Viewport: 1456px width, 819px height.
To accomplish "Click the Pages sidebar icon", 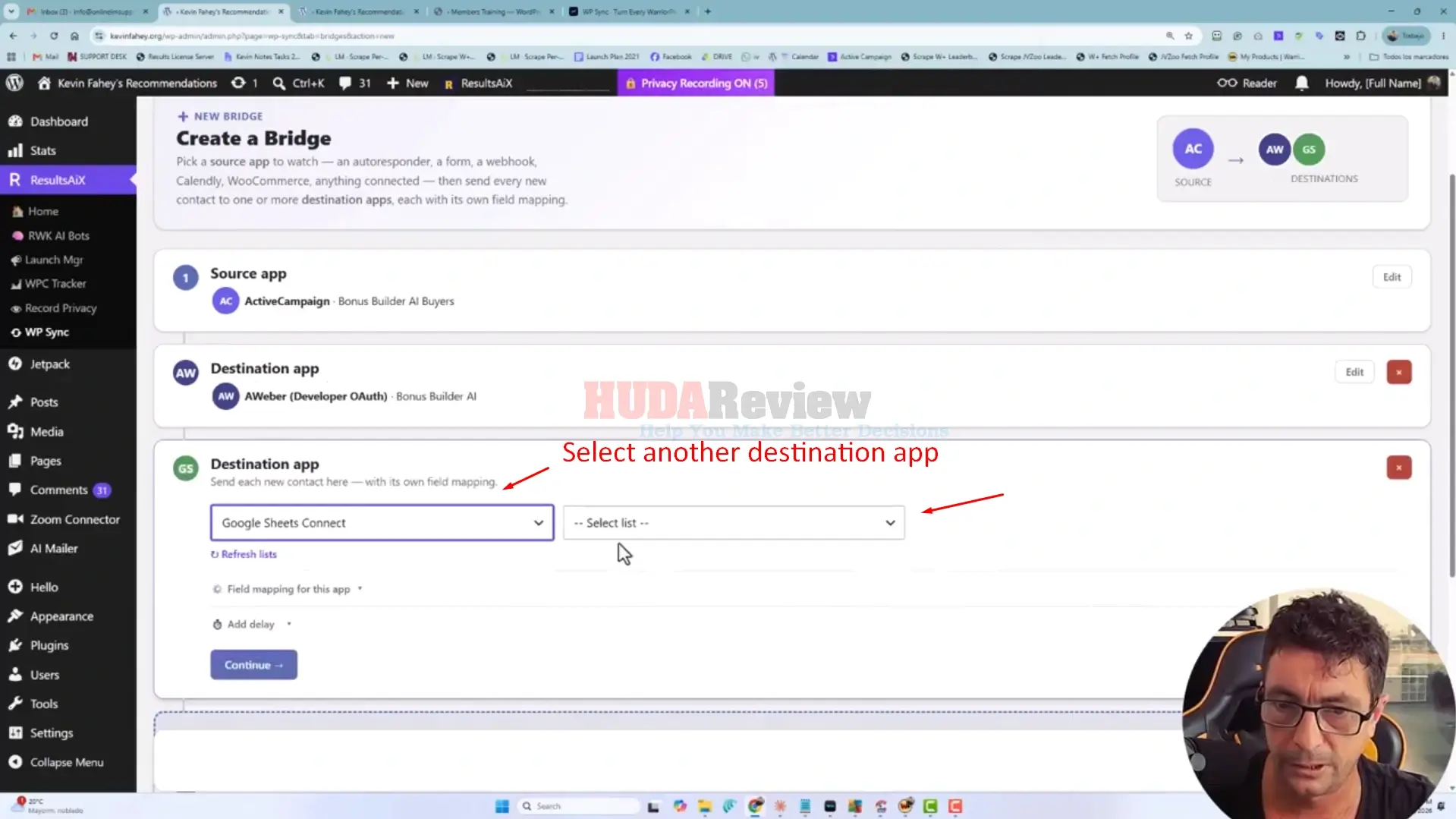I will point(15,461).
